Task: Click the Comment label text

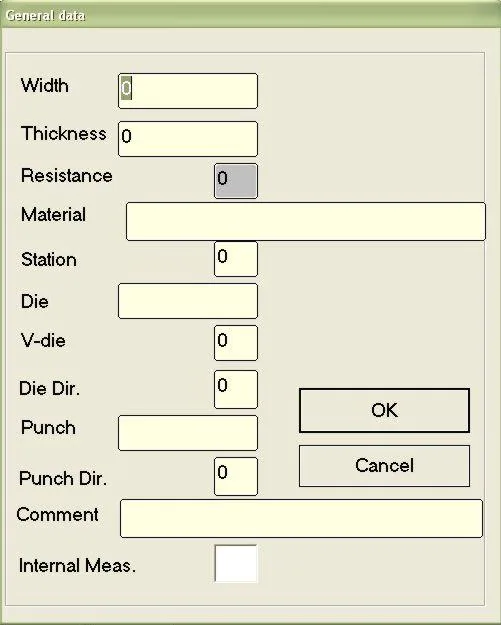Action: click(x=57, y=514)
